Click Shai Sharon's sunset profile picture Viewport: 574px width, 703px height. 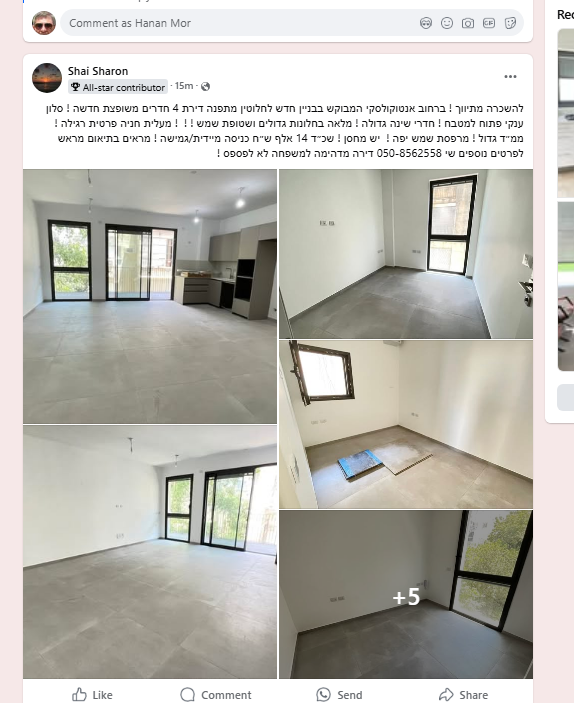tap(47, 78)
